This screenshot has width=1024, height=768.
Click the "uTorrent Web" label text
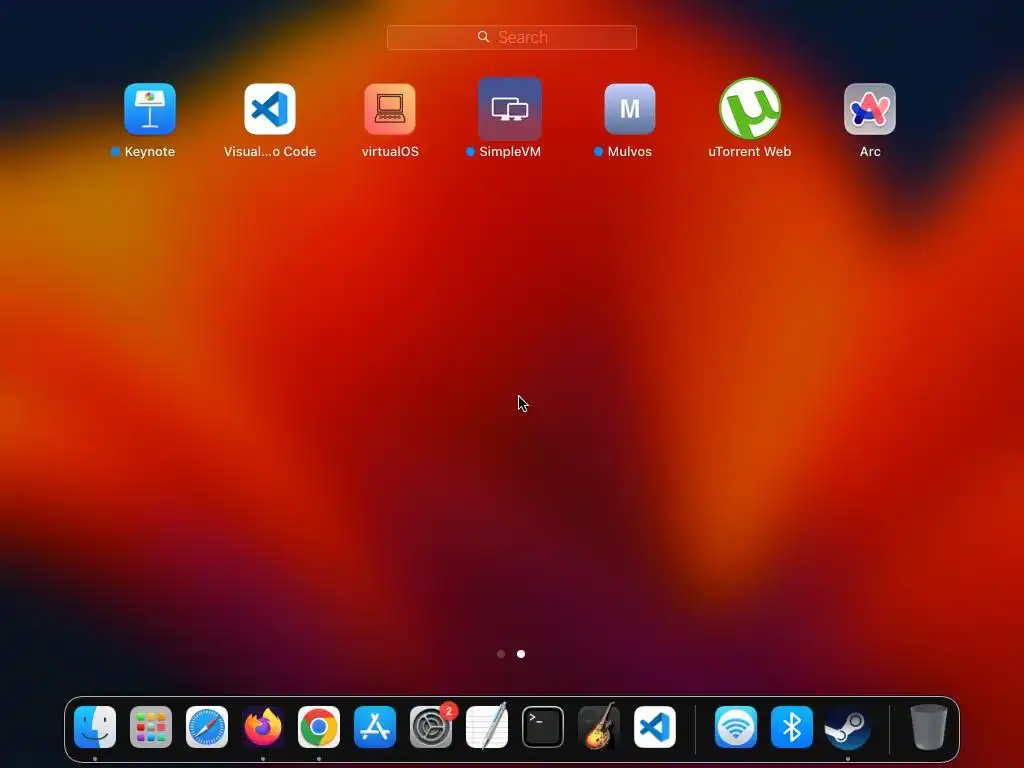click(x=750, y=152)
